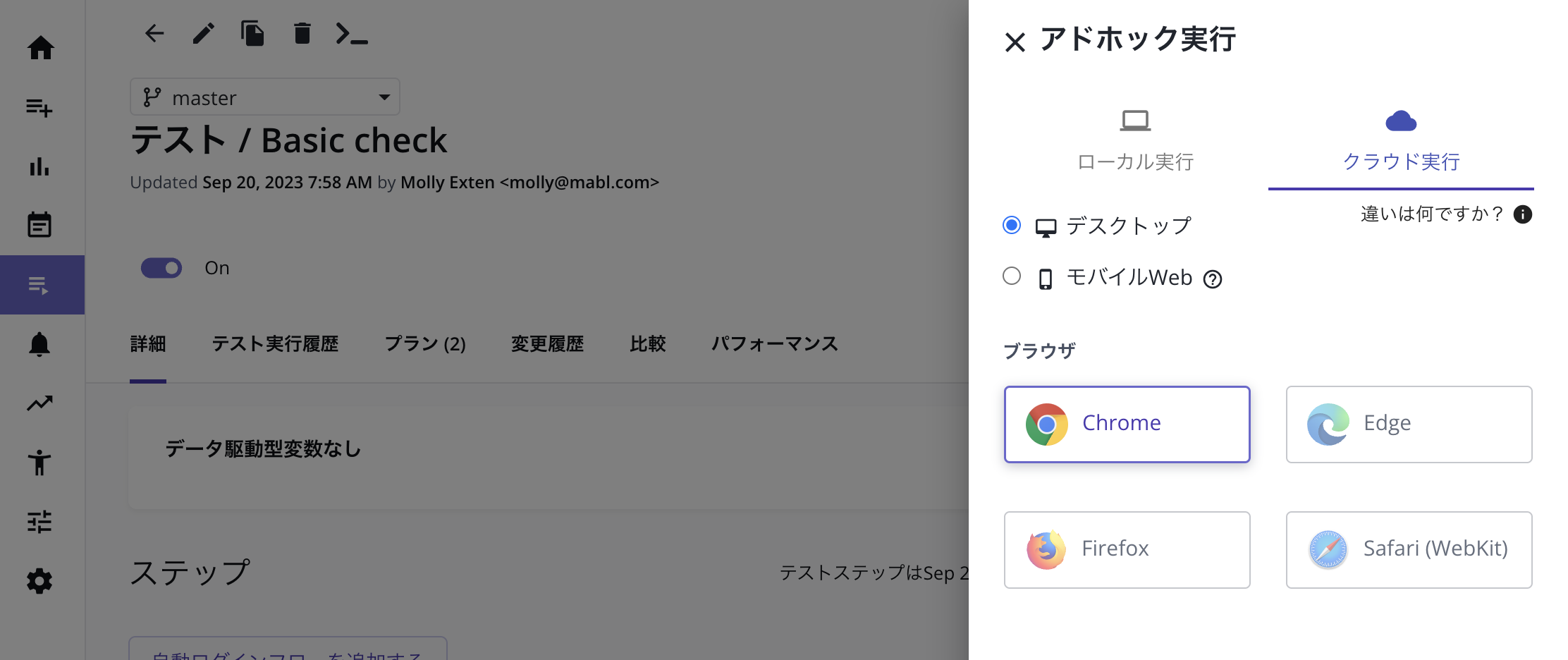Open the home dashboard icon in sidebar
Screen dimensions: 1568x660
pyautogui.click(x=40, y=48)
